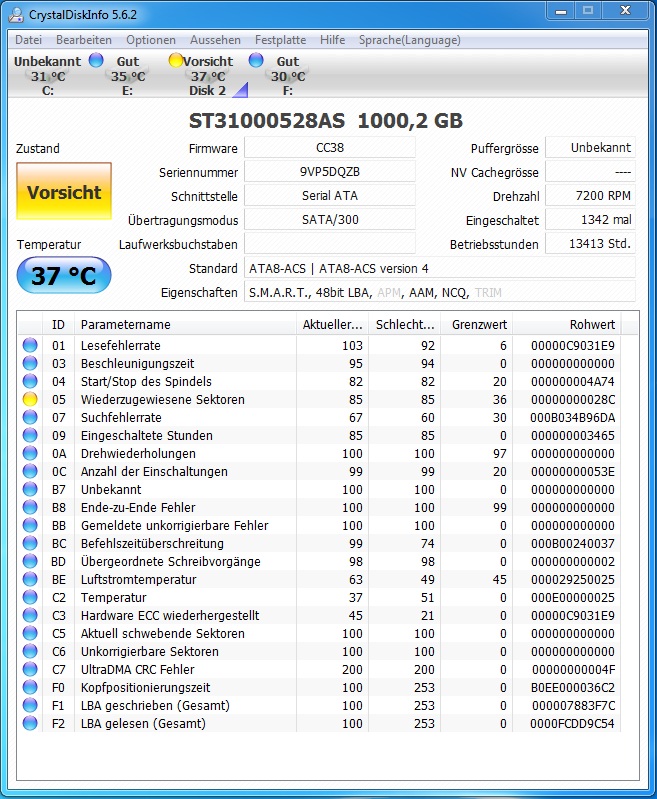Open the Optionen menu

151,40
